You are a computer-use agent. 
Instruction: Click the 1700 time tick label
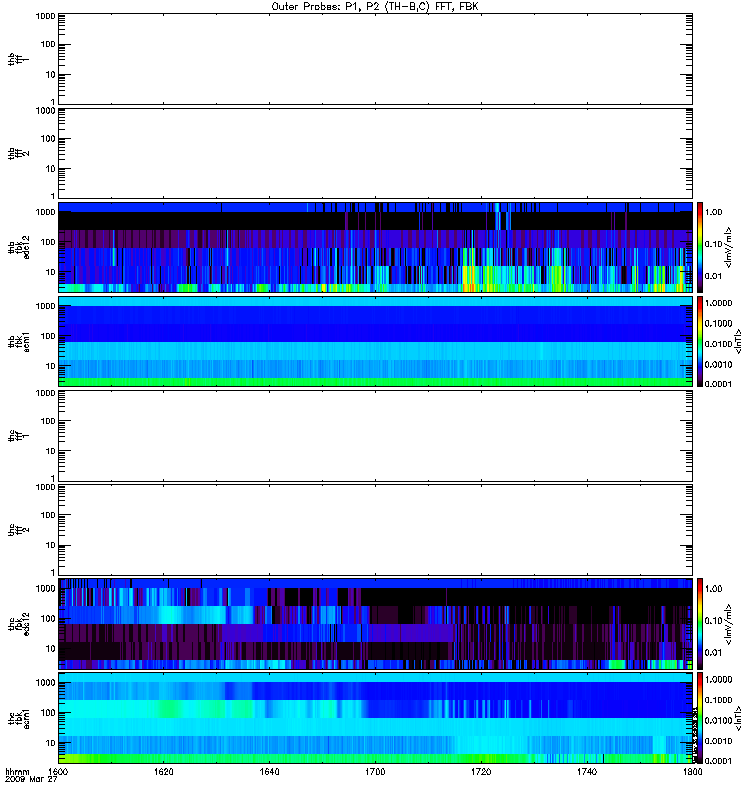[x=375, y=772]
